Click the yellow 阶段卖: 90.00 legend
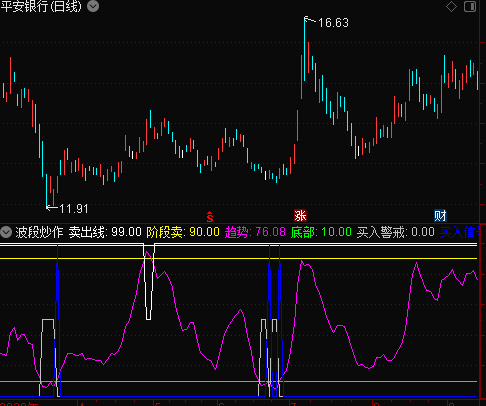The height and width of the screenshot is (406, 486). (183, 232)
